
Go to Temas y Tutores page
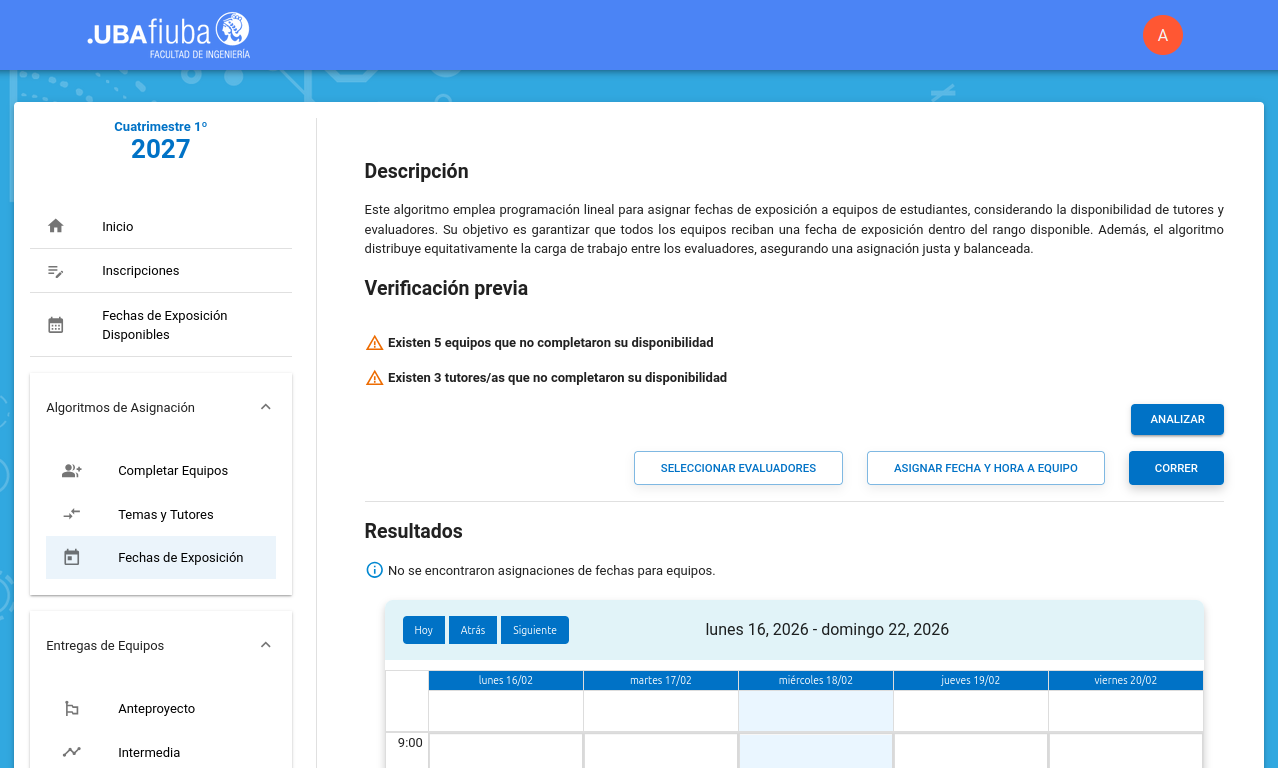(x=166, y=514)
